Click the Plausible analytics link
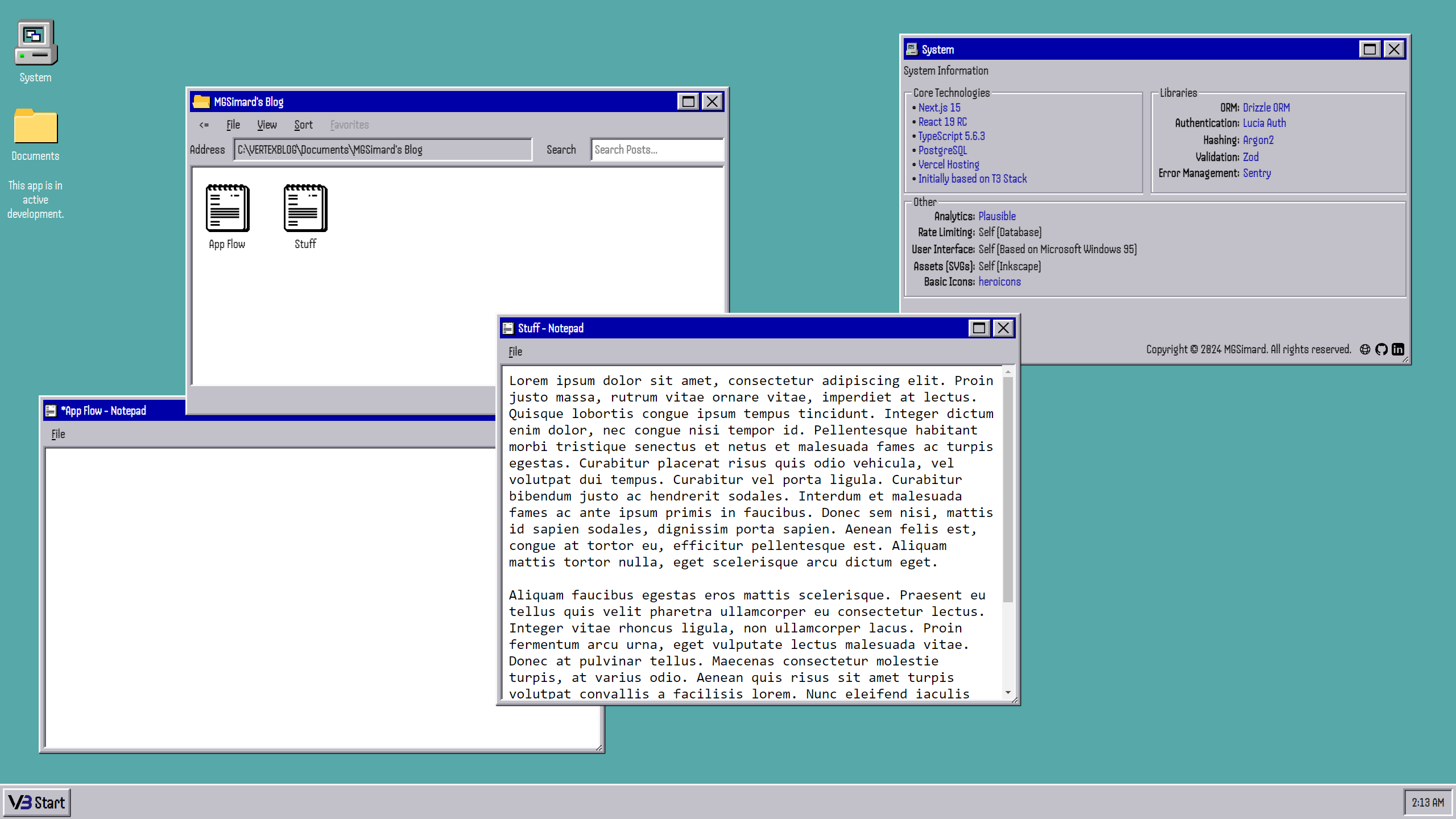This screenshot has width=1456, height=819. click(996, 216)
